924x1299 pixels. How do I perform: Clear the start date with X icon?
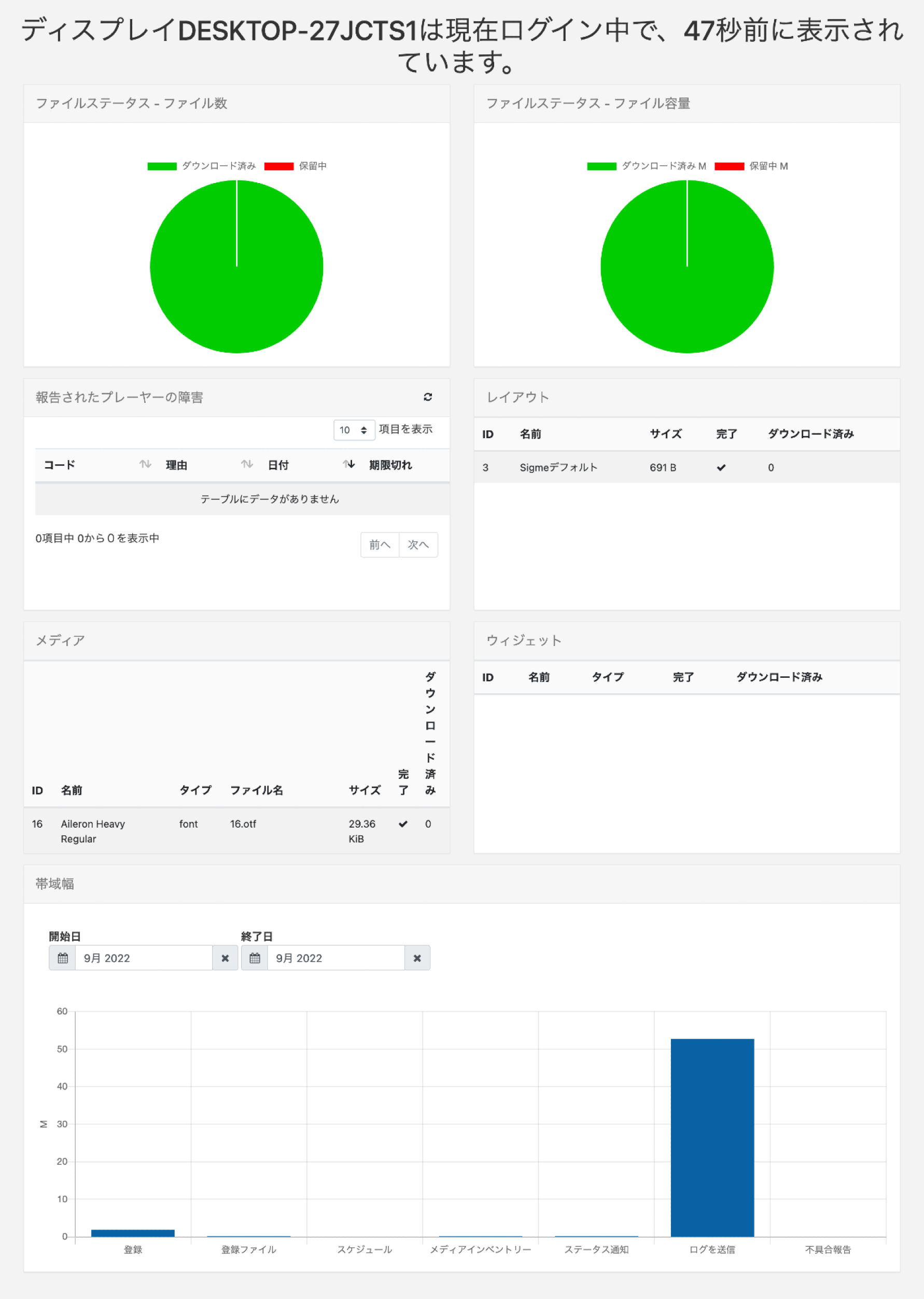tap(226, 958)
